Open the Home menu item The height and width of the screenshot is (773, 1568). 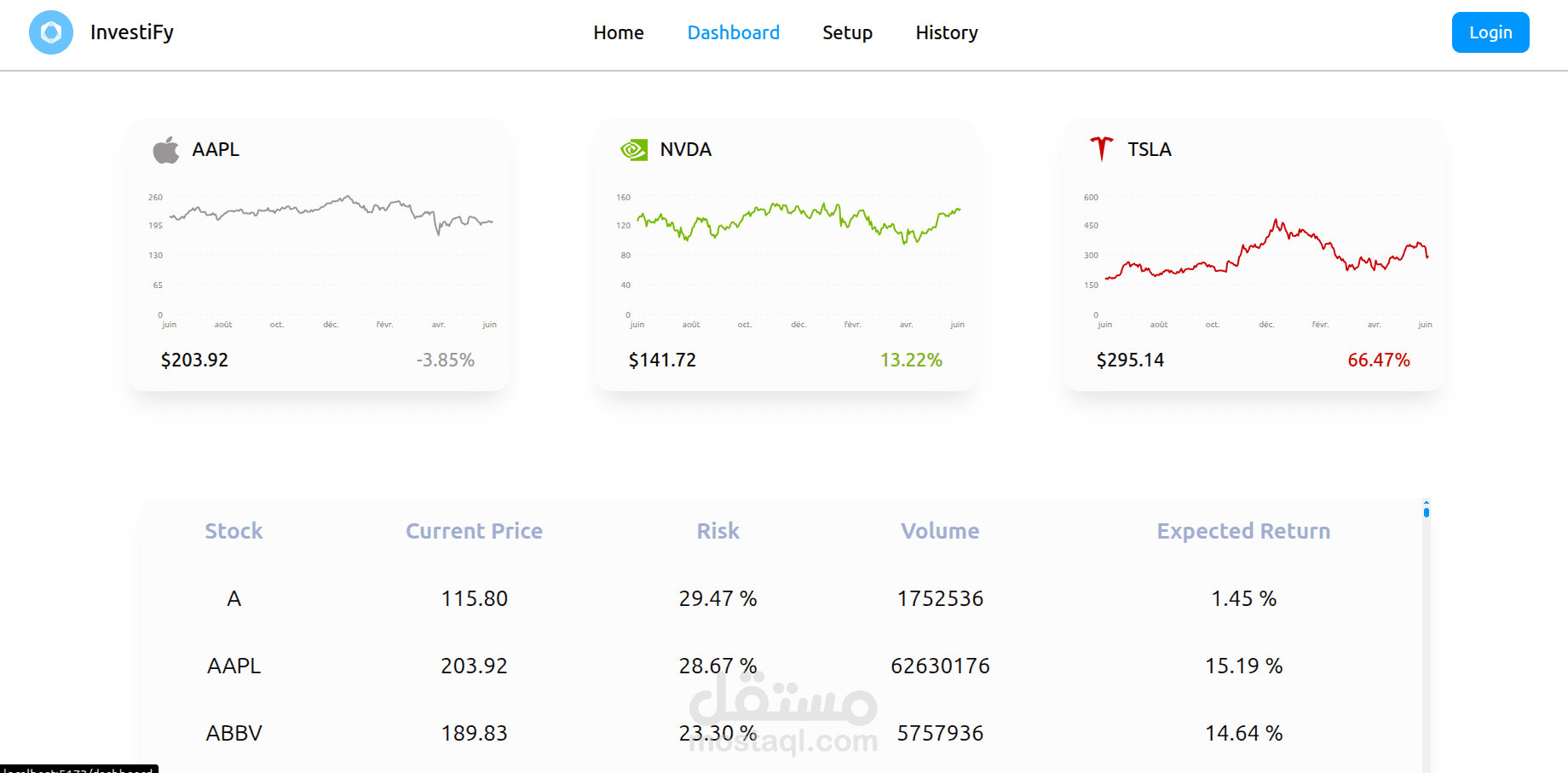pos(619,32)
